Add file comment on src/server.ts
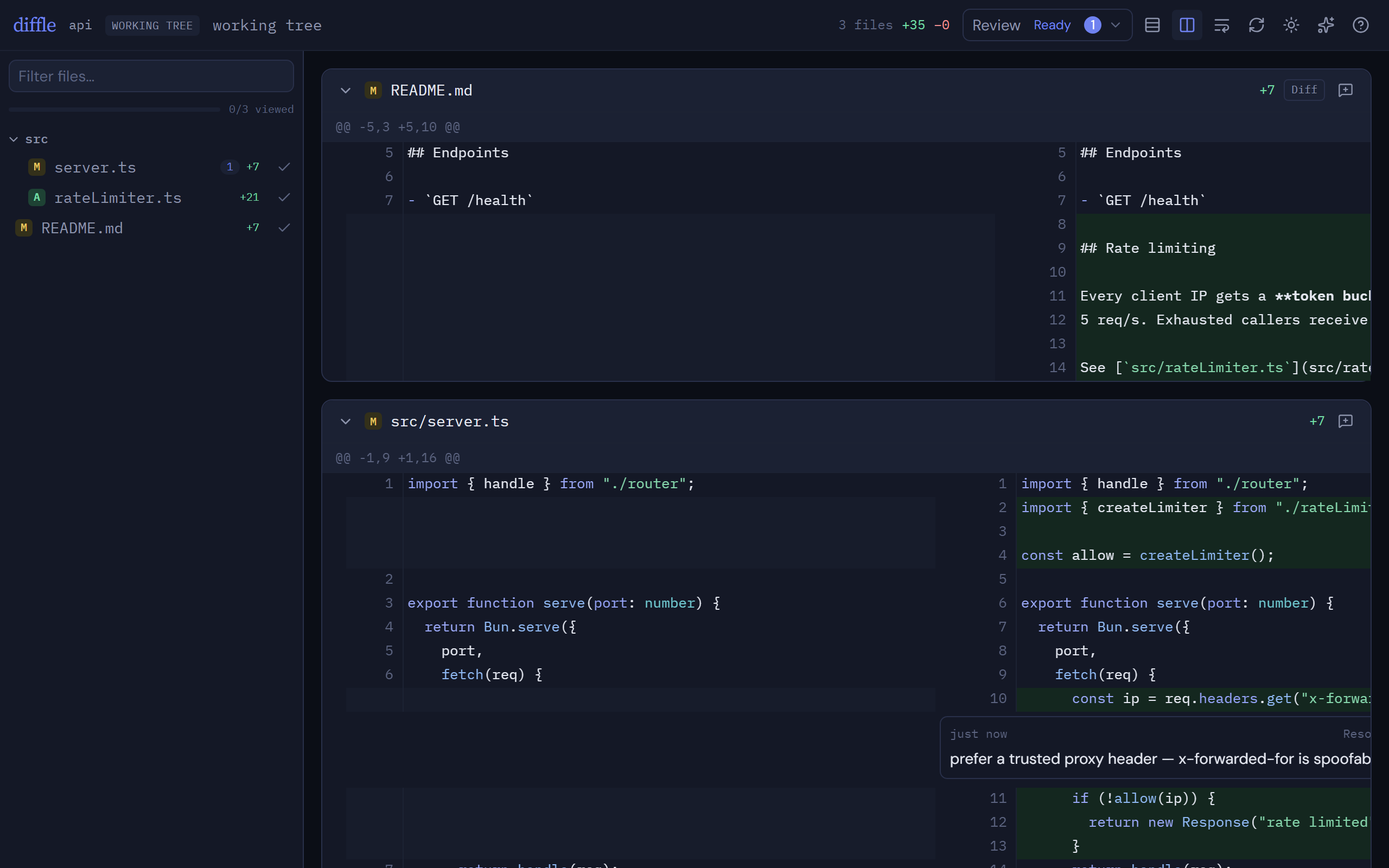 [x=1346, y=422]
